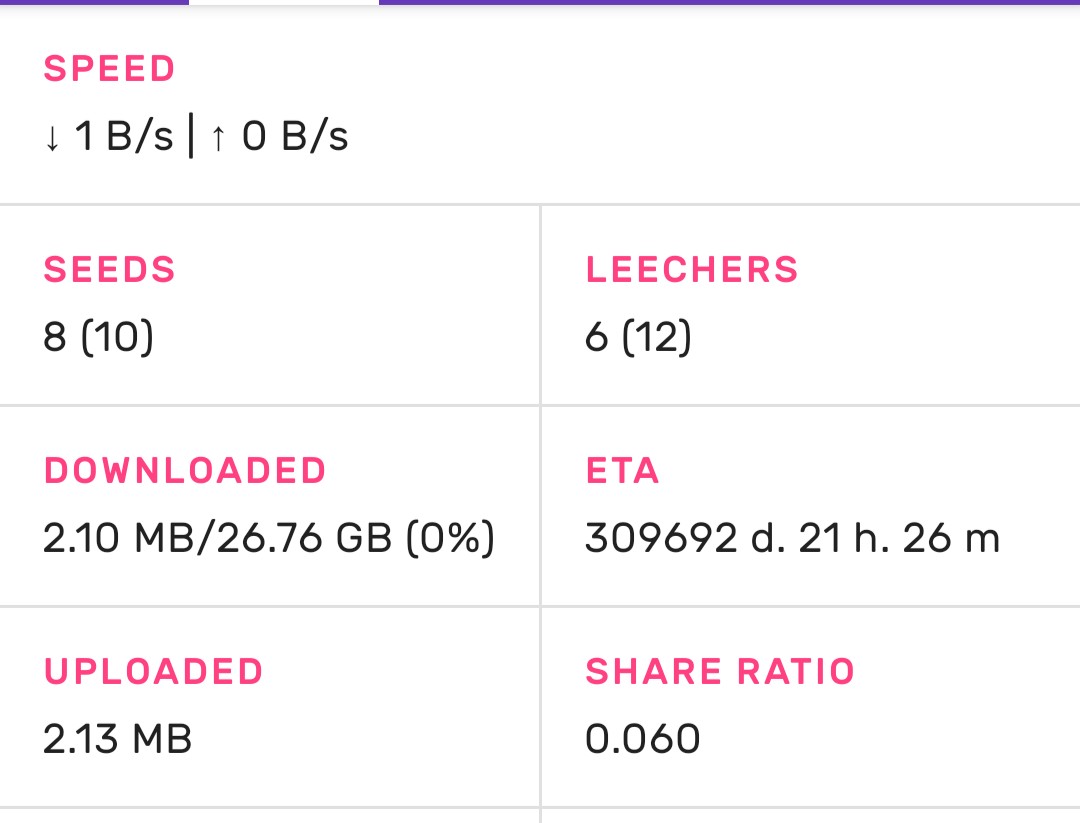
Task: Click the download arrow in the speed row
Action: pyautogui.click(x=53, y=138)
